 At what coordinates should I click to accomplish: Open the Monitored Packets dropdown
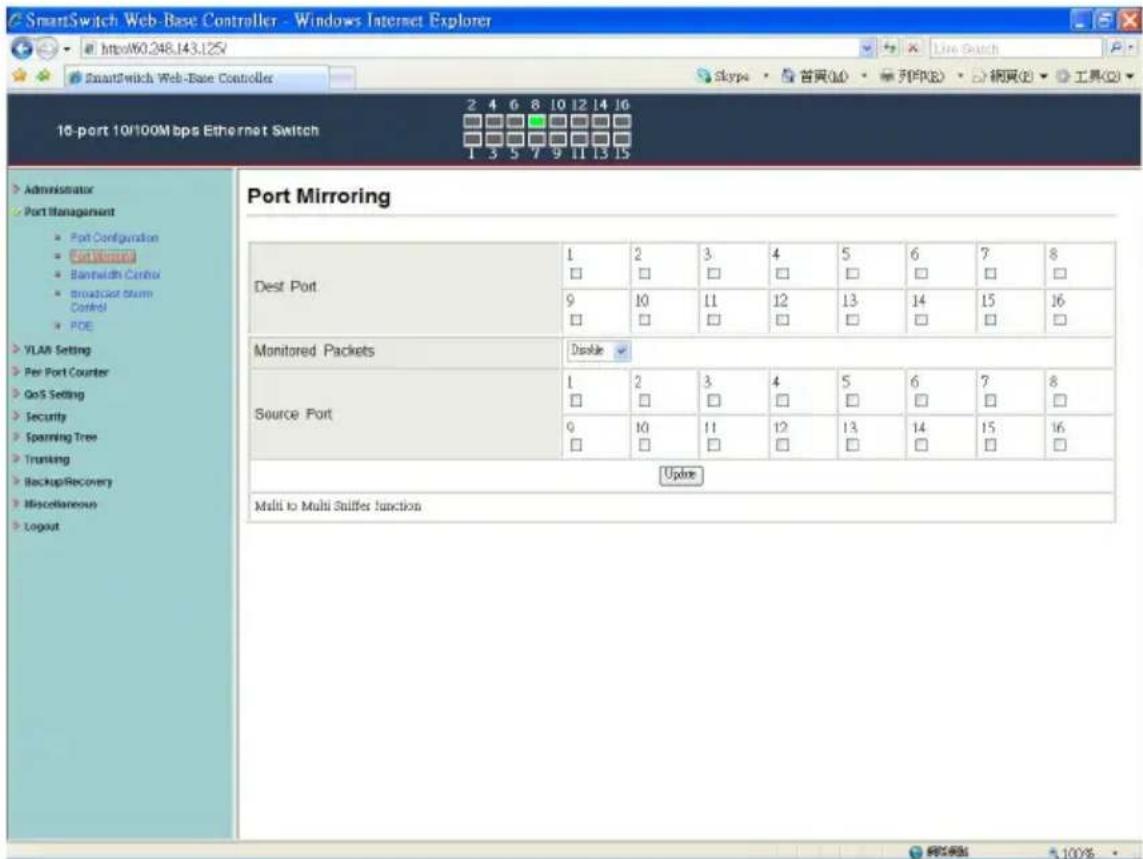point(598,351)
